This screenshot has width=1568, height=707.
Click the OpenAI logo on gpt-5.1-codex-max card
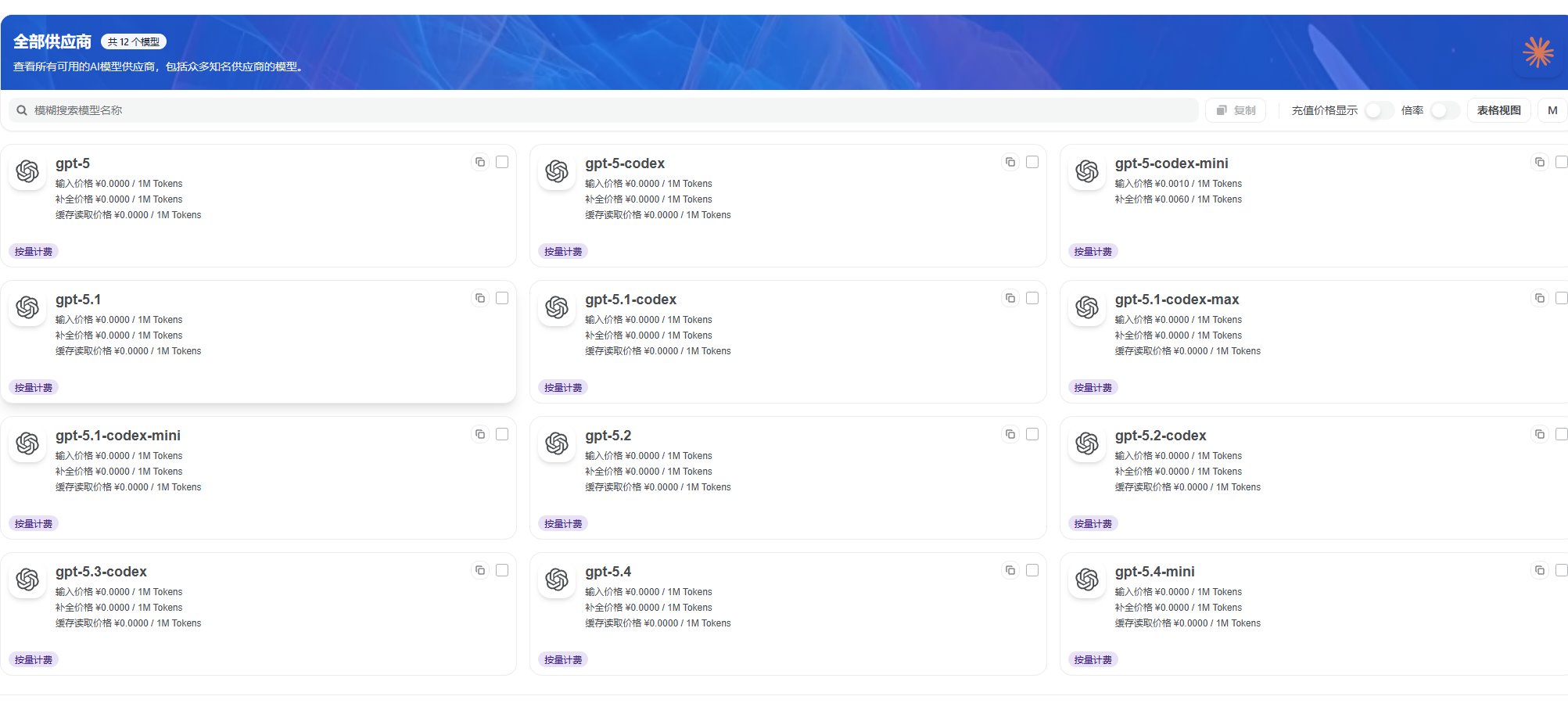pos(1087,307)
